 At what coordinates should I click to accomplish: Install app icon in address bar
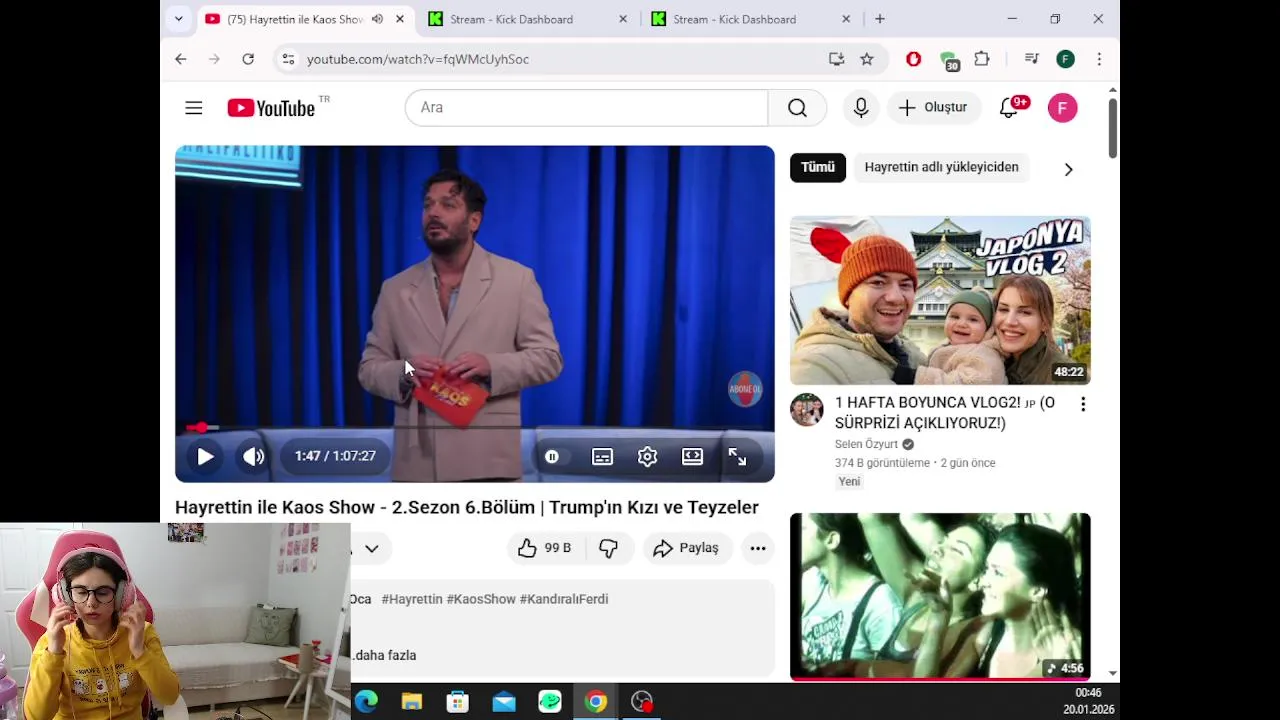click(836, 59)
